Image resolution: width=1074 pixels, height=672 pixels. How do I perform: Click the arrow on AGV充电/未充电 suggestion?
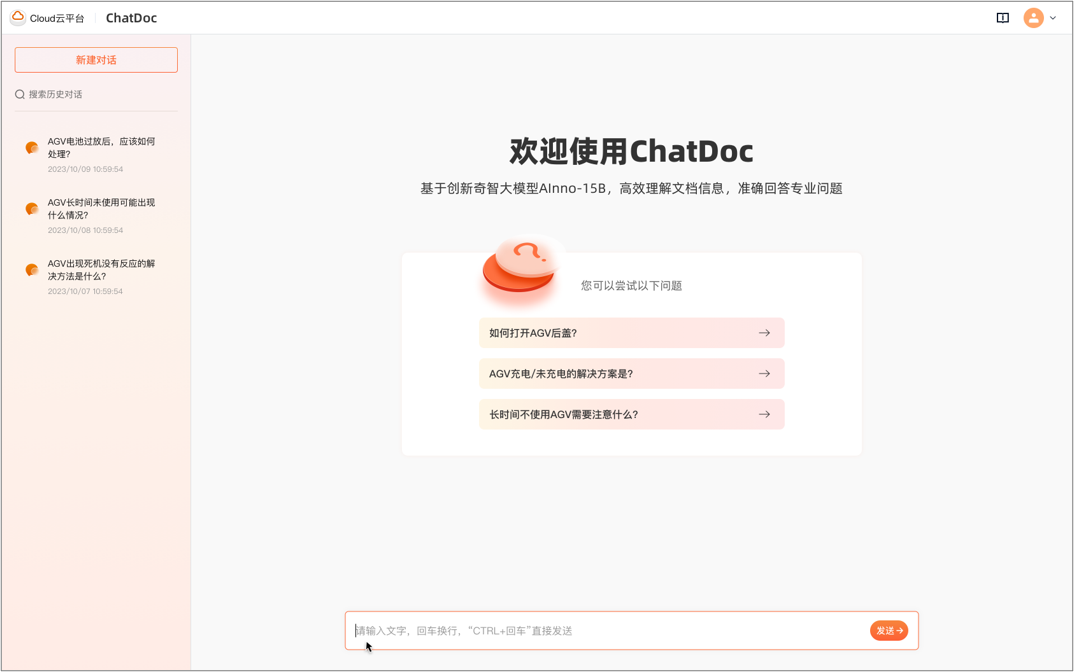coord(764,374)
